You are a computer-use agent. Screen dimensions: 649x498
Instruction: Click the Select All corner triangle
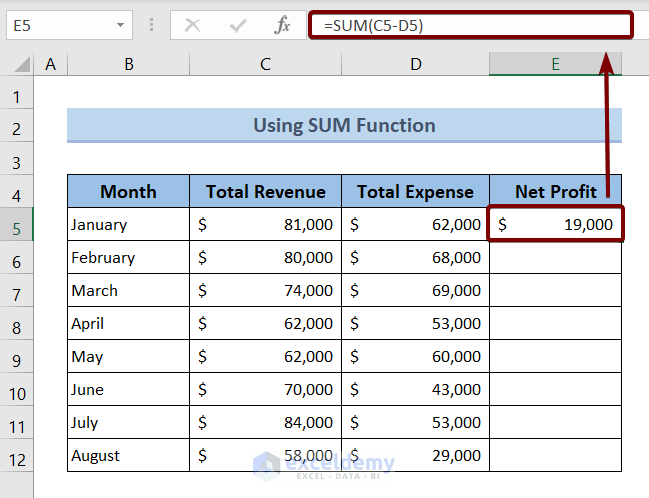[x=22, y=66]
